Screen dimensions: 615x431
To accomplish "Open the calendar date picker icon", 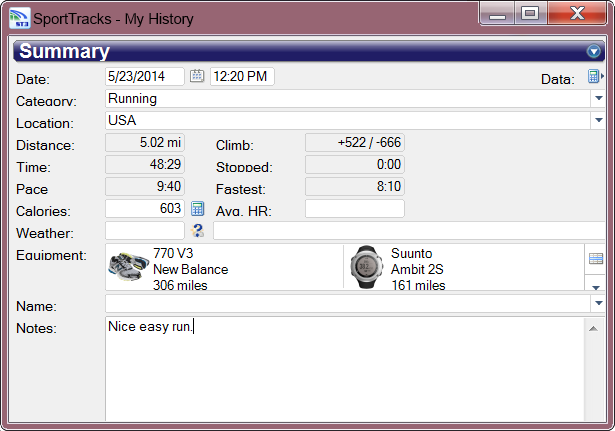I will 197,76.
